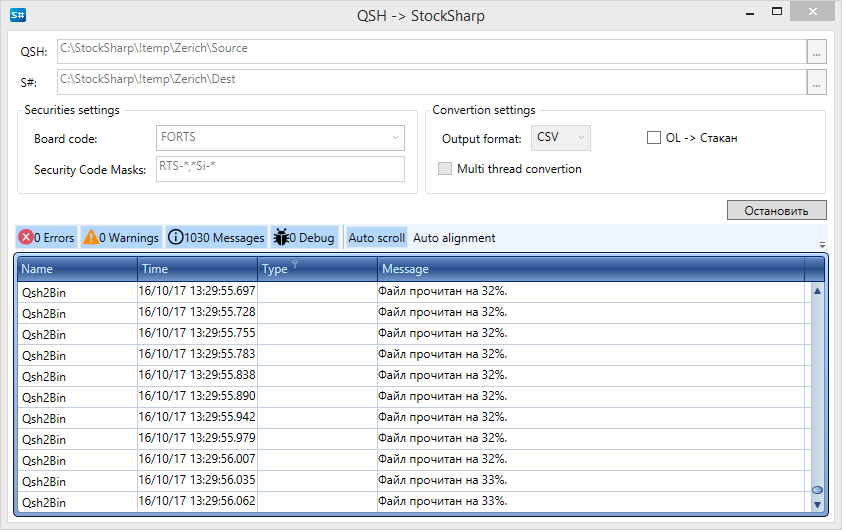Sort by the Type column header
Screen dimensions: 842x530
pyautogui.click(x=317, y=269)
